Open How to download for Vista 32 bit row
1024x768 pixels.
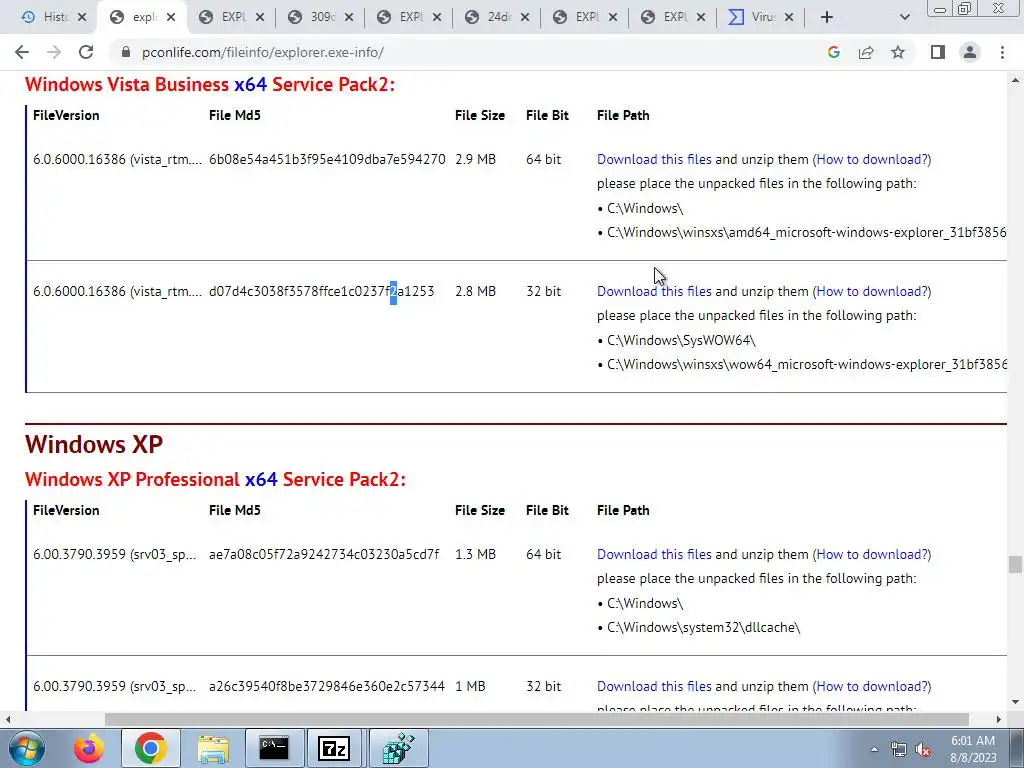tap(872, 291)
